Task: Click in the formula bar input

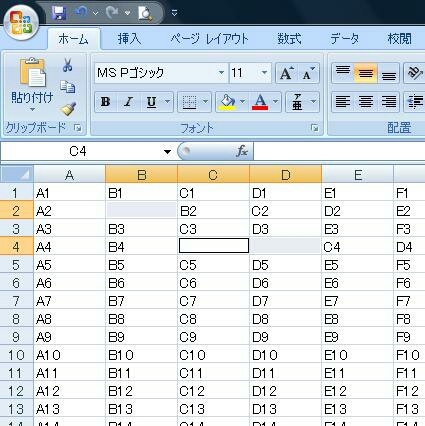Action: (339, 152)
